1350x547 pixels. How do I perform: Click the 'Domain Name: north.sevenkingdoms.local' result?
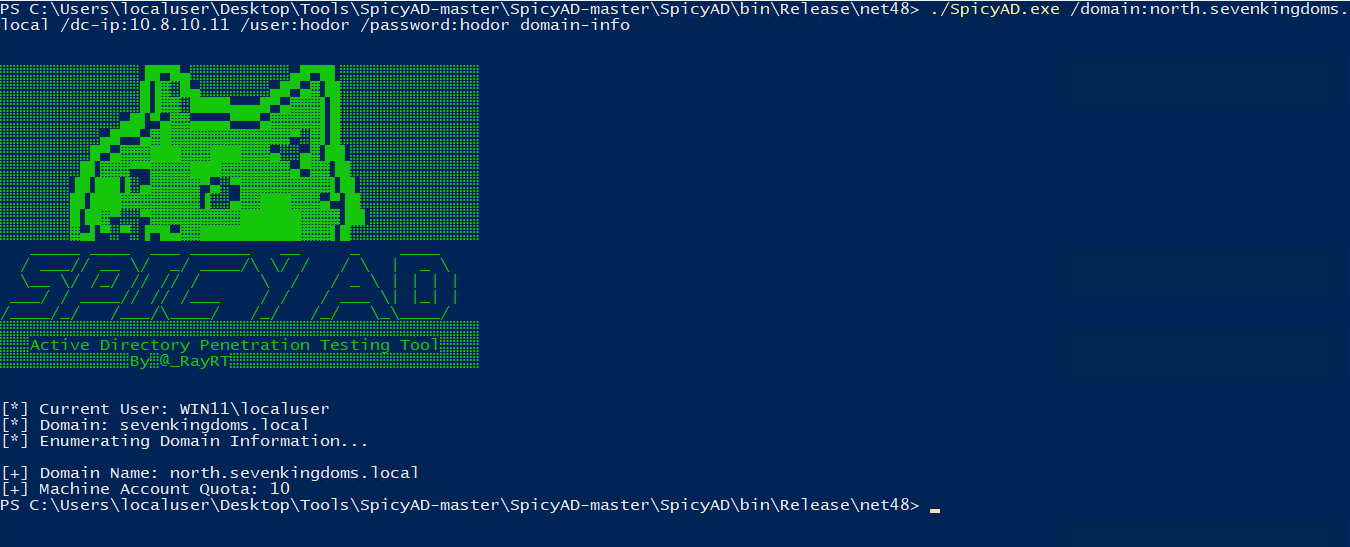[x=229, y=473]
